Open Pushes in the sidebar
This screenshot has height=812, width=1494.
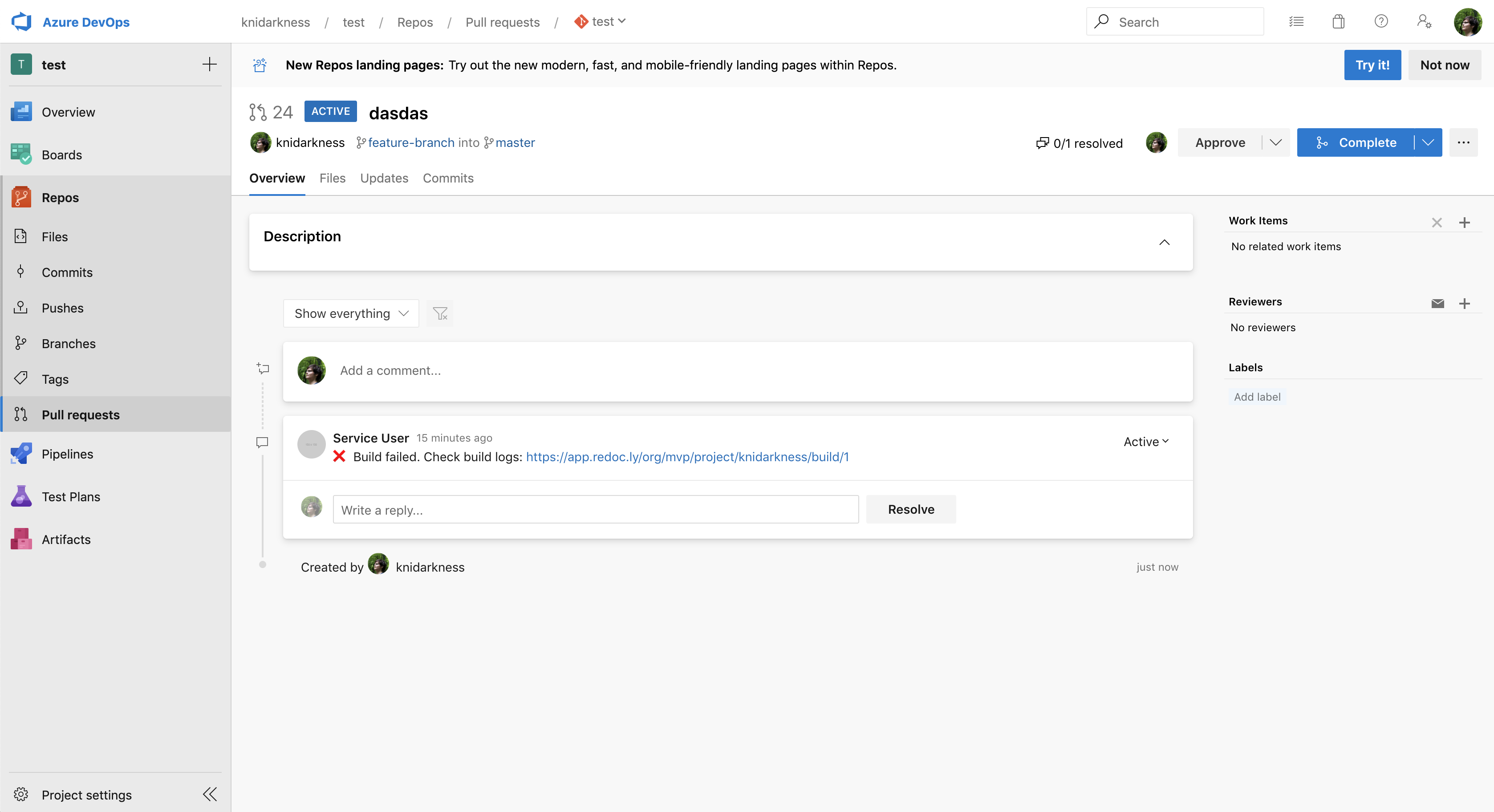click(x=115, y=308)
